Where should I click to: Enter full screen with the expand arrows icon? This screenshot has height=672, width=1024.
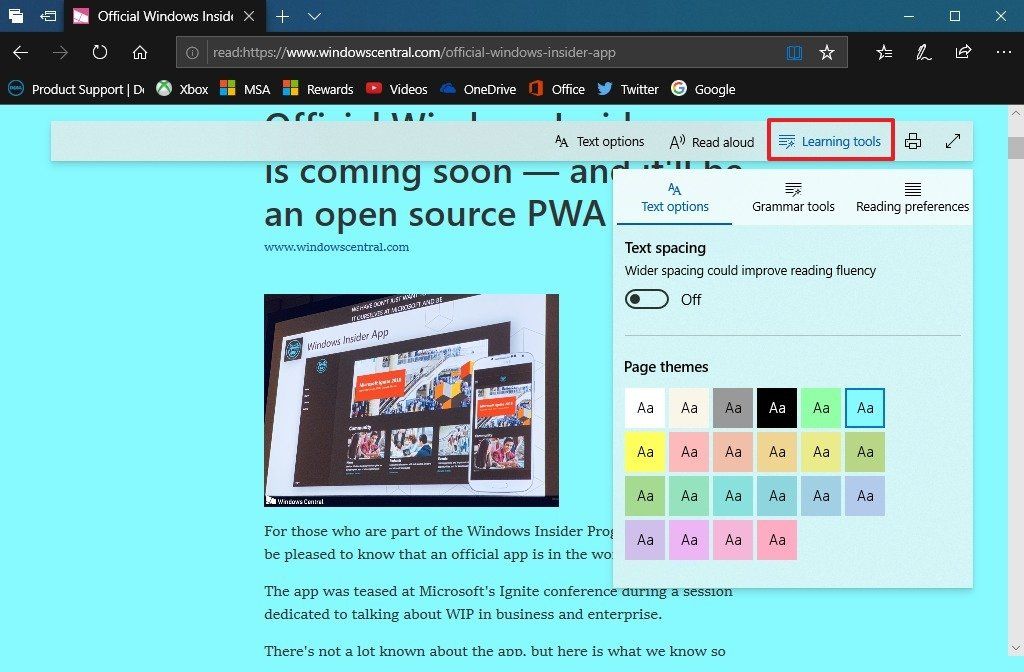pyautogui.click(x=953, y=141)
